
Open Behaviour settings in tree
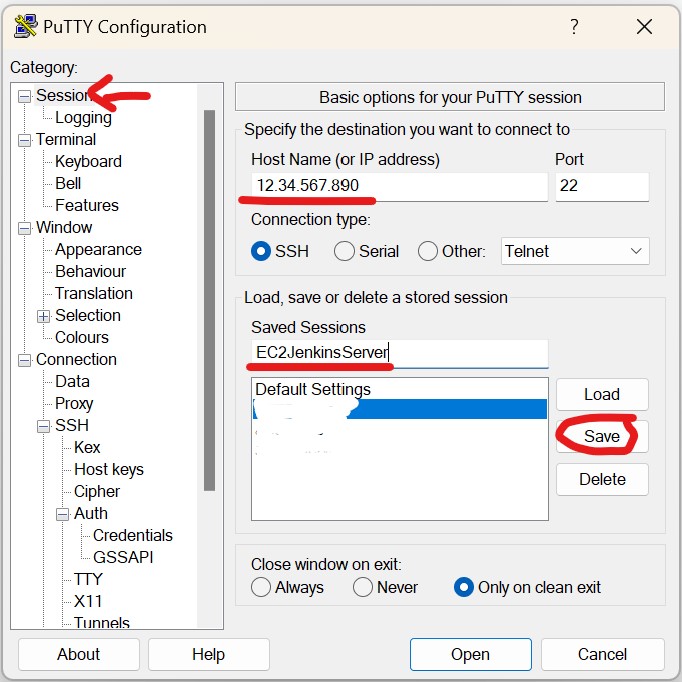(x=90, y=271)
